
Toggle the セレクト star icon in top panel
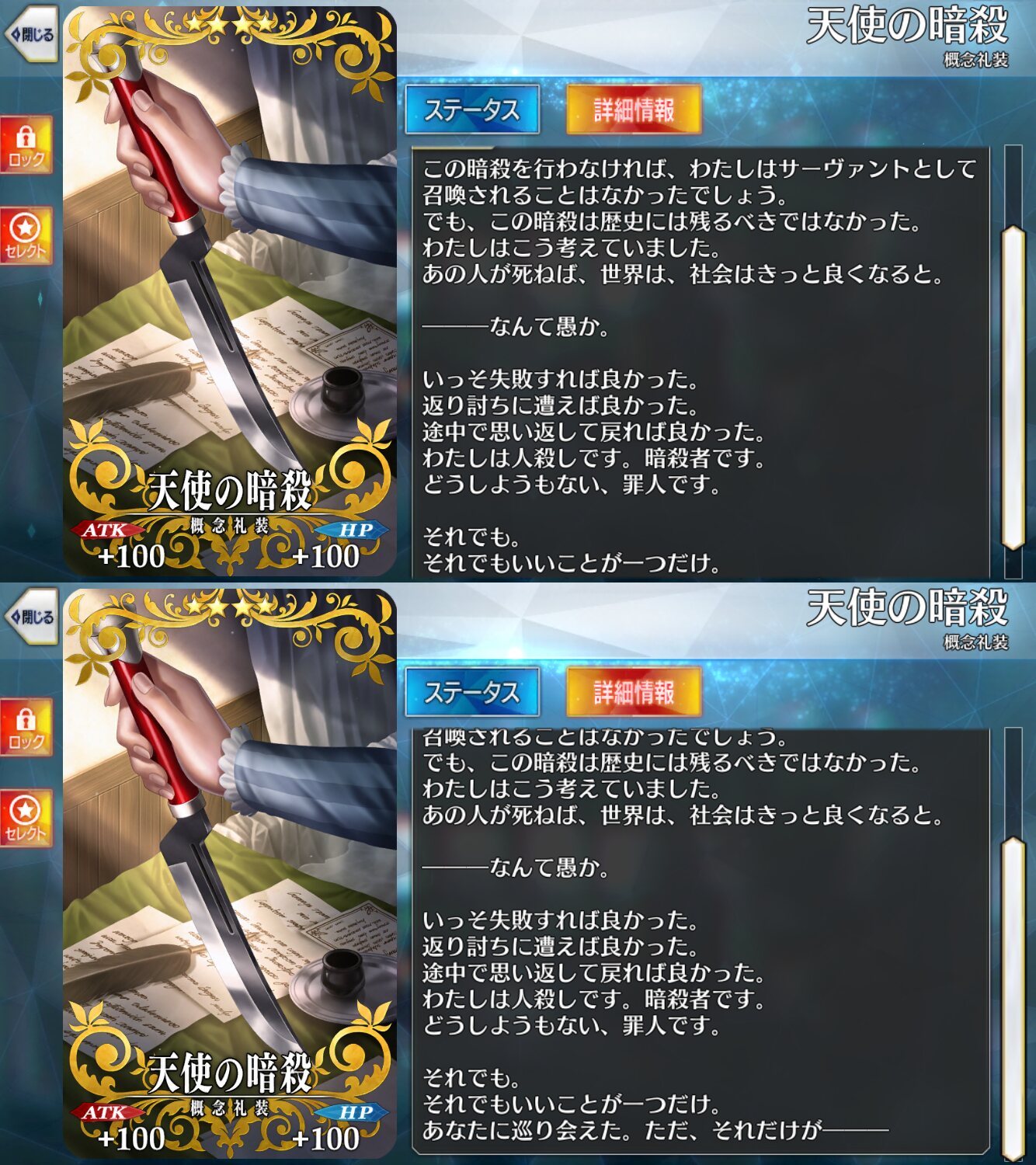pyautogui.click(x=26, y=236)
